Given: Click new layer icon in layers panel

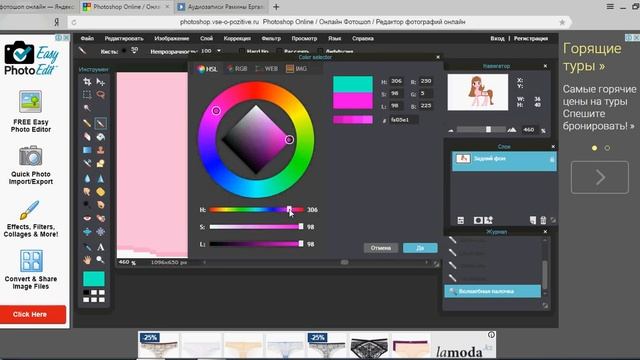Looking at the screenshot, I should pos(533,220).
